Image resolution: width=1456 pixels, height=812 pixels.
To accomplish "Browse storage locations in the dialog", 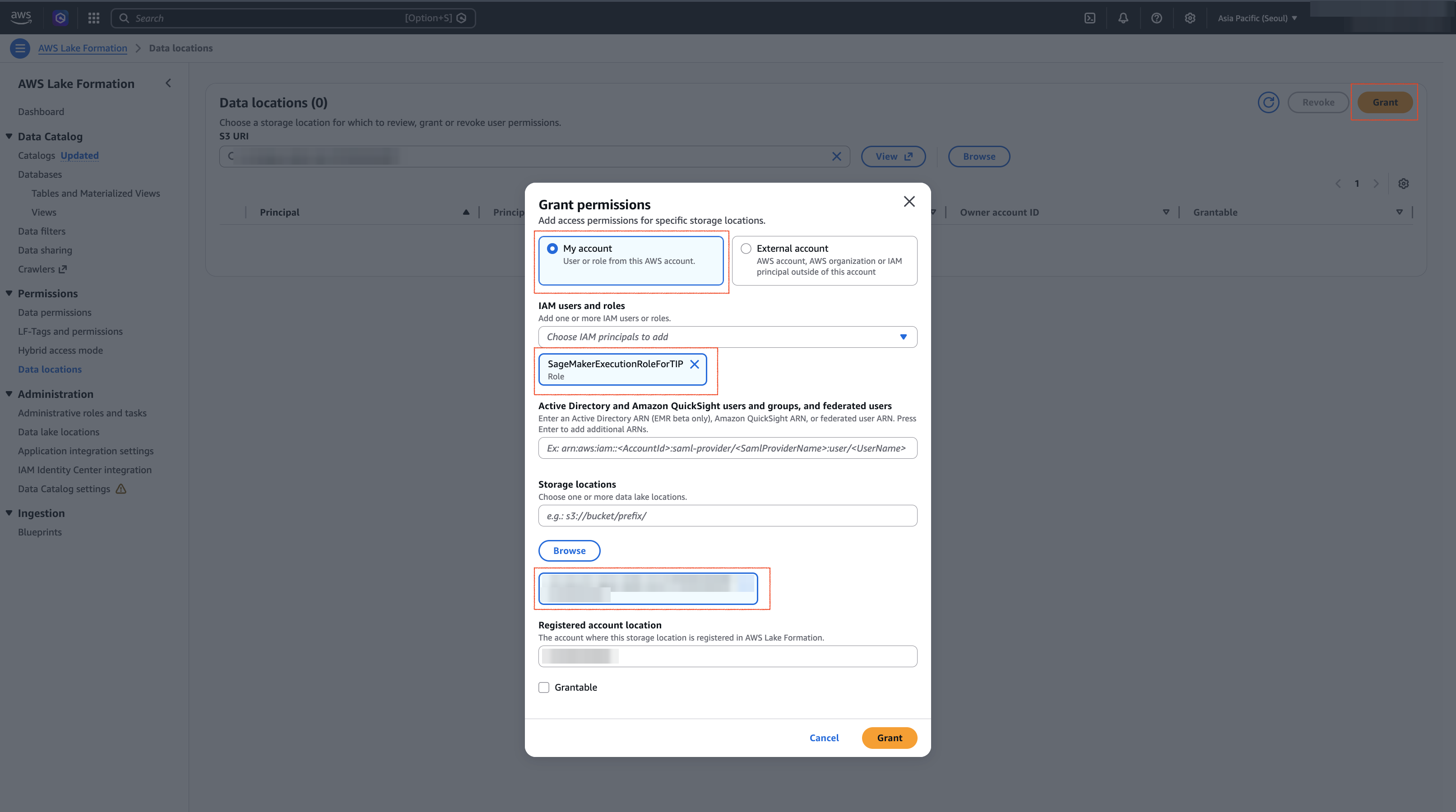I will pyautogui.click(x=569, y=551).
